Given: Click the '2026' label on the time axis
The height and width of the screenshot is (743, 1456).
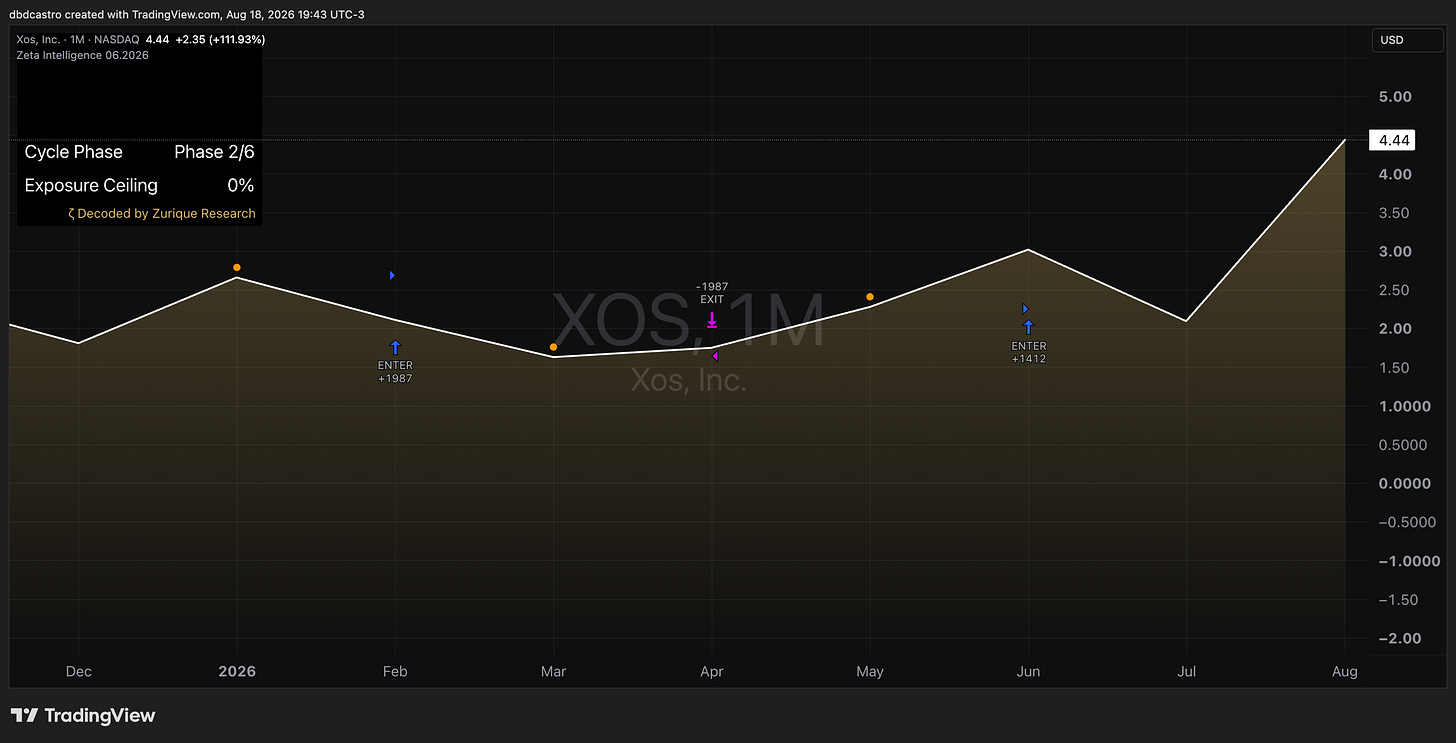Looking at the screenshot, I should coord(237,672).
